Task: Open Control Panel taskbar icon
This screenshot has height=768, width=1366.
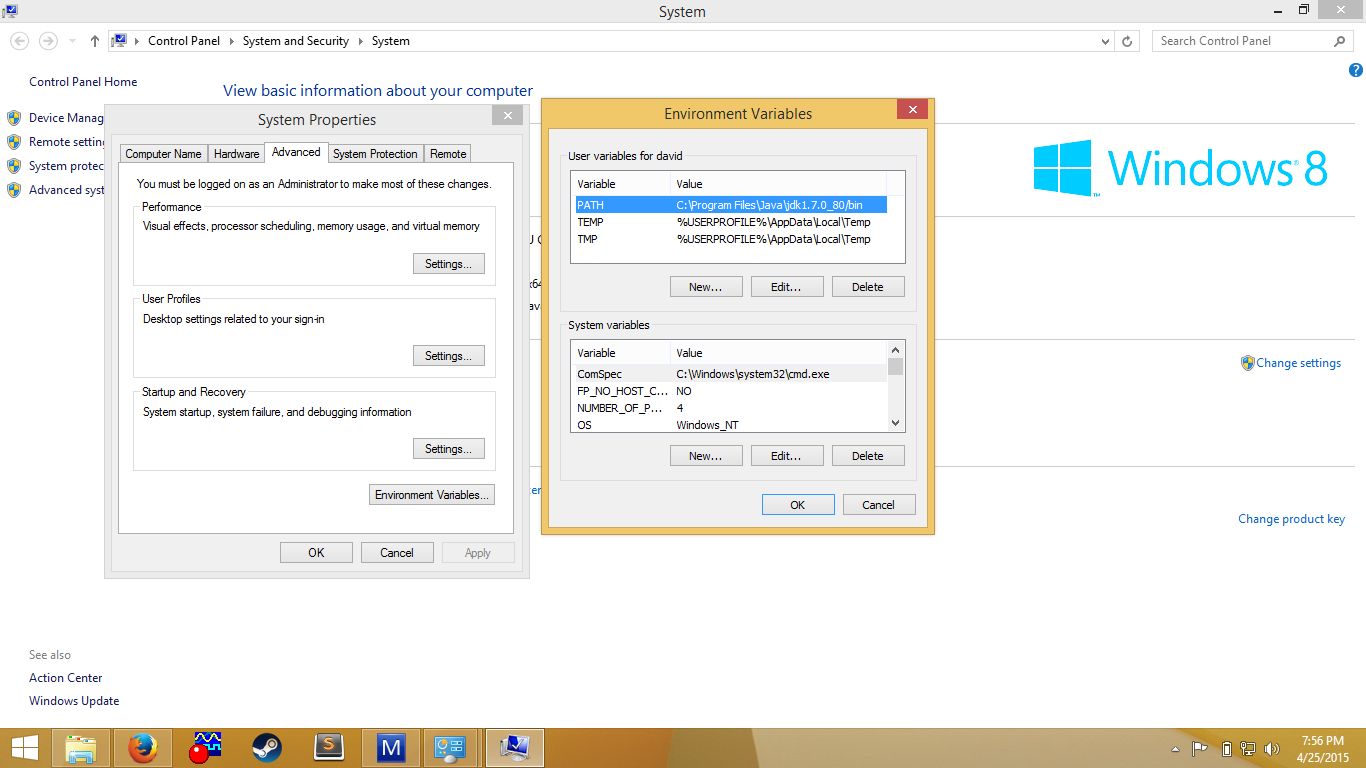Action: [x=451, y=748]
